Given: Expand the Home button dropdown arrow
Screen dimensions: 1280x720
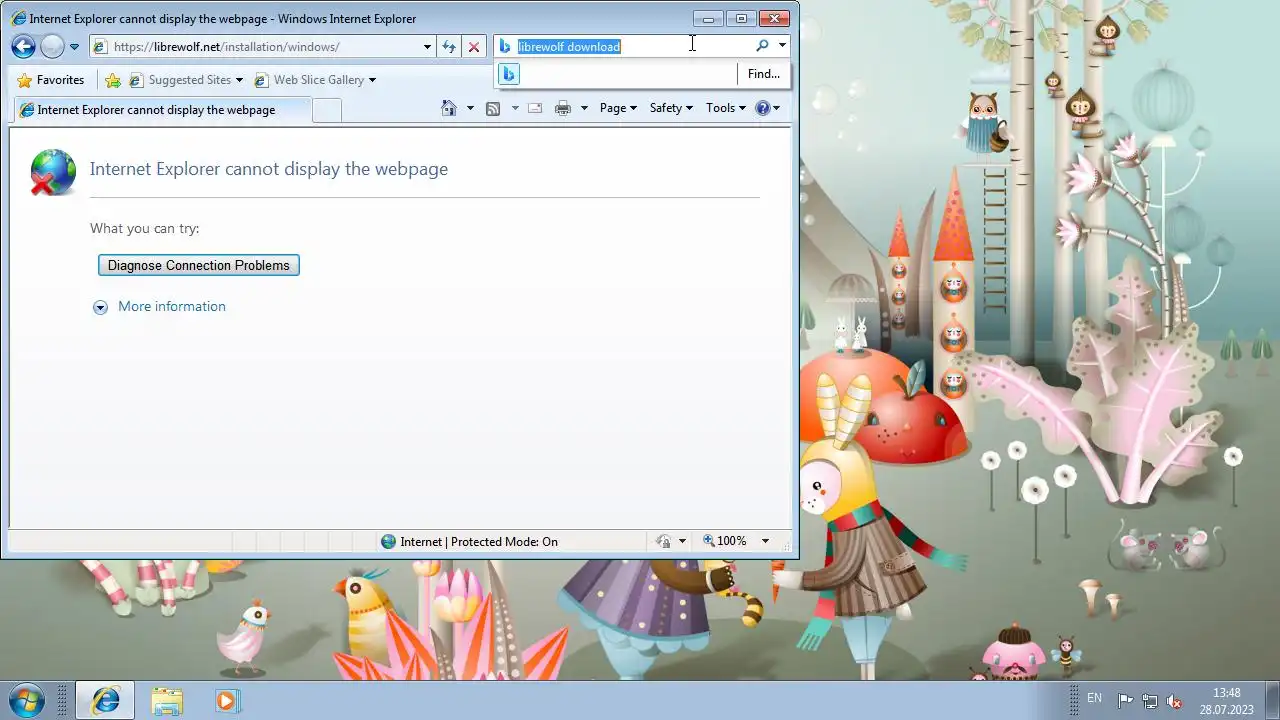Looking at the screenshot, I should pyautogui.click(x=470, y=108).
